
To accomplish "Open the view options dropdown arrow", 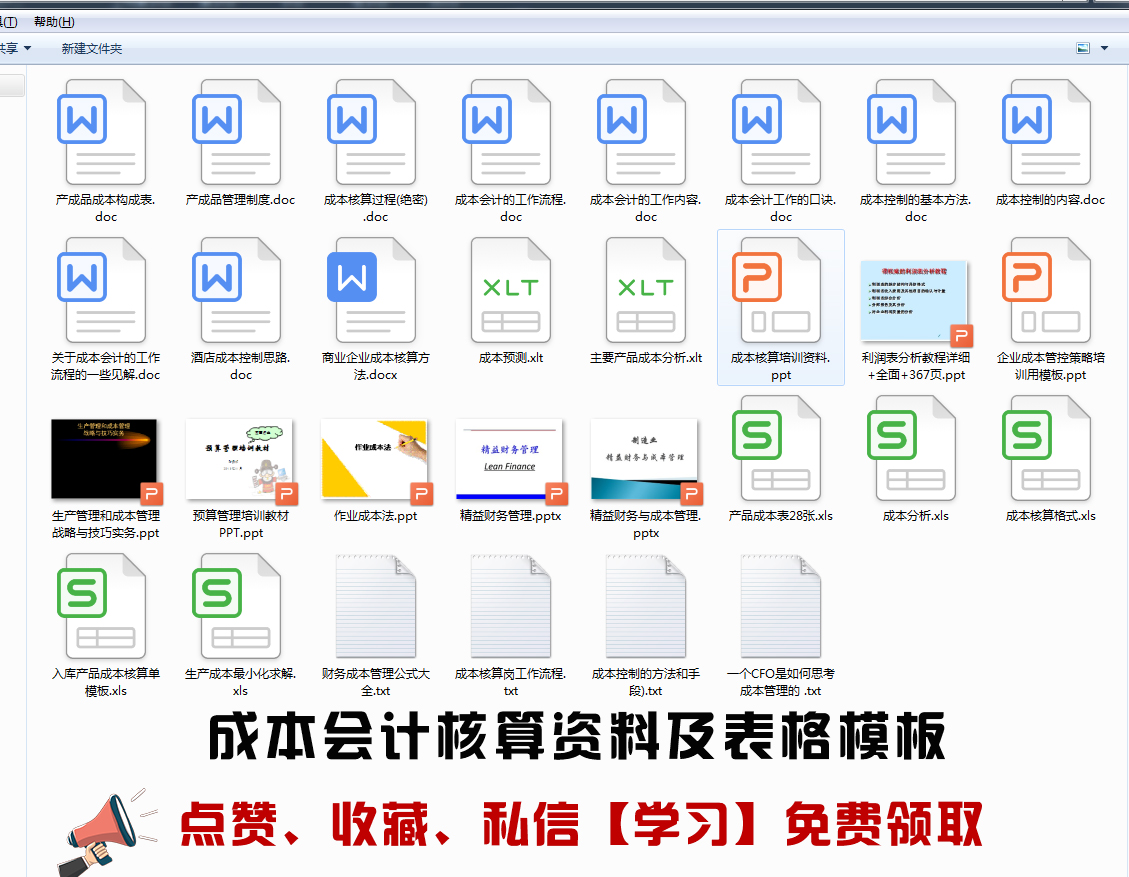I will click(x=1105, y=47).
